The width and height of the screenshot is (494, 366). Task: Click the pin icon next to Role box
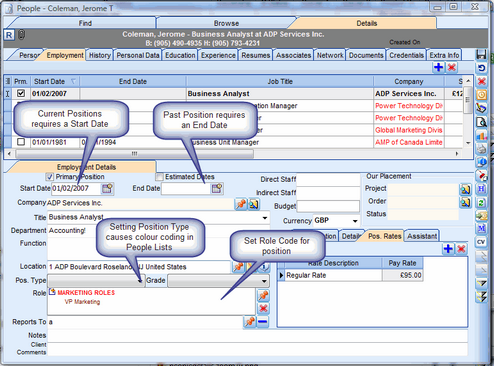click(263, 295)
